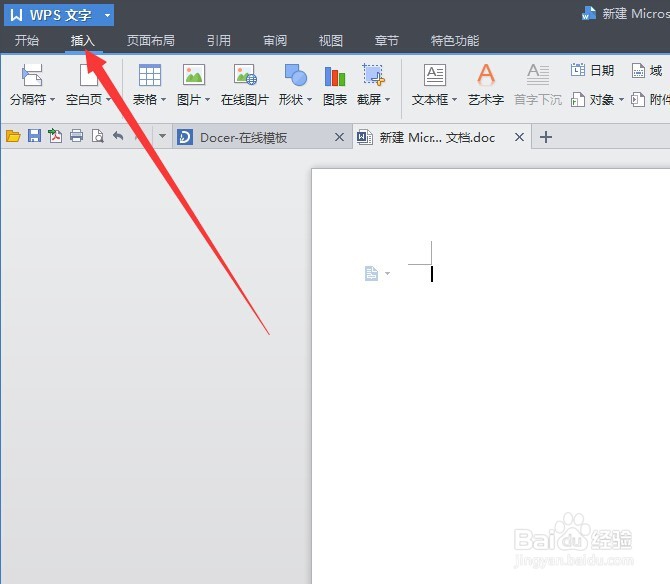This screenshot has width=670, height=584.
Task: Open the 章节 tab
Action: pyautogui.click(x=387, y=41)
